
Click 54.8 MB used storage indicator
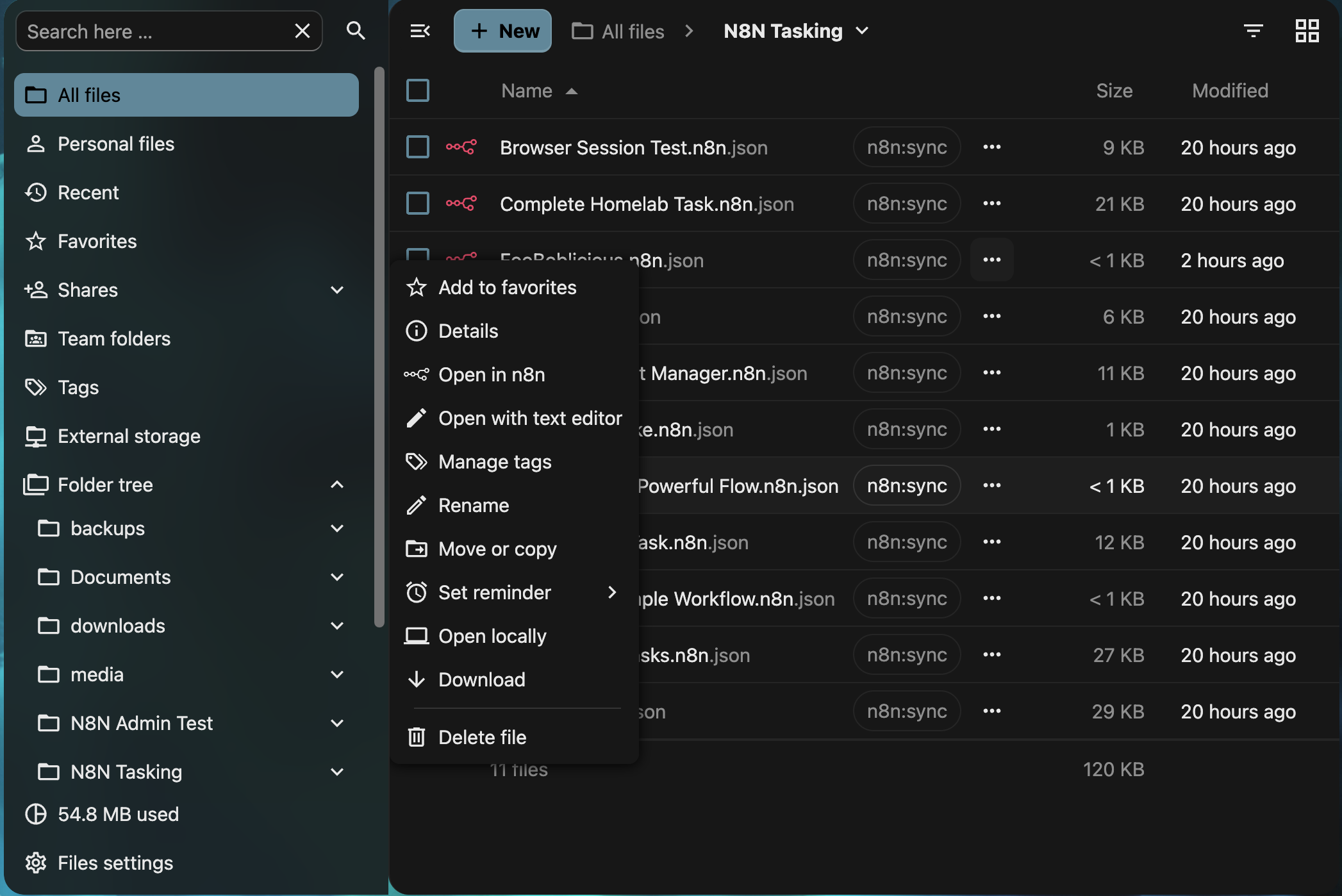point(103,814)
